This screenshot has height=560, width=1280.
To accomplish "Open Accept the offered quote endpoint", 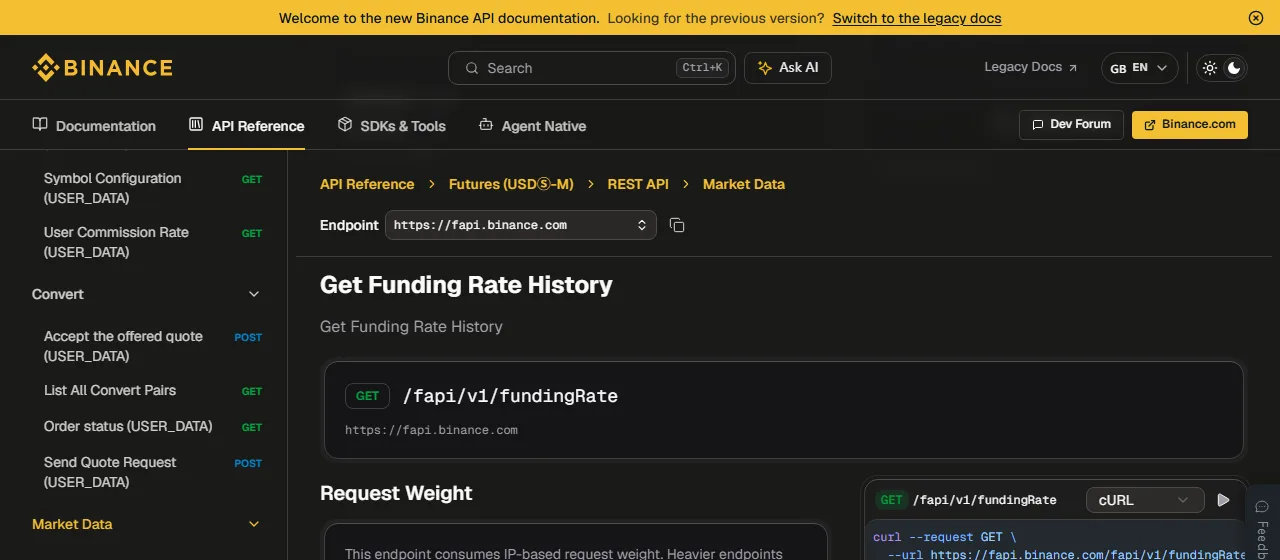I will 153,346.
